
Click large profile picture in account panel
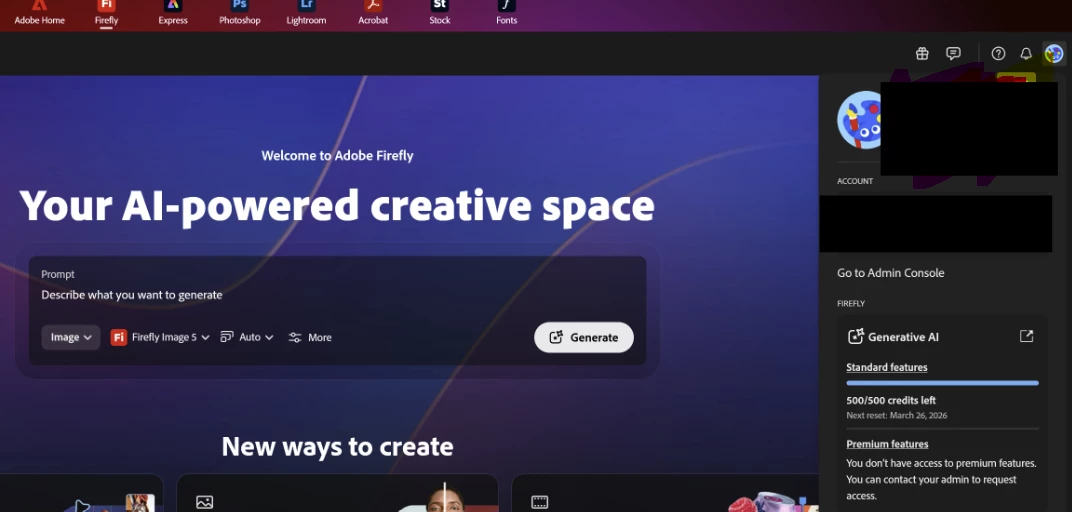coord(859,120)
